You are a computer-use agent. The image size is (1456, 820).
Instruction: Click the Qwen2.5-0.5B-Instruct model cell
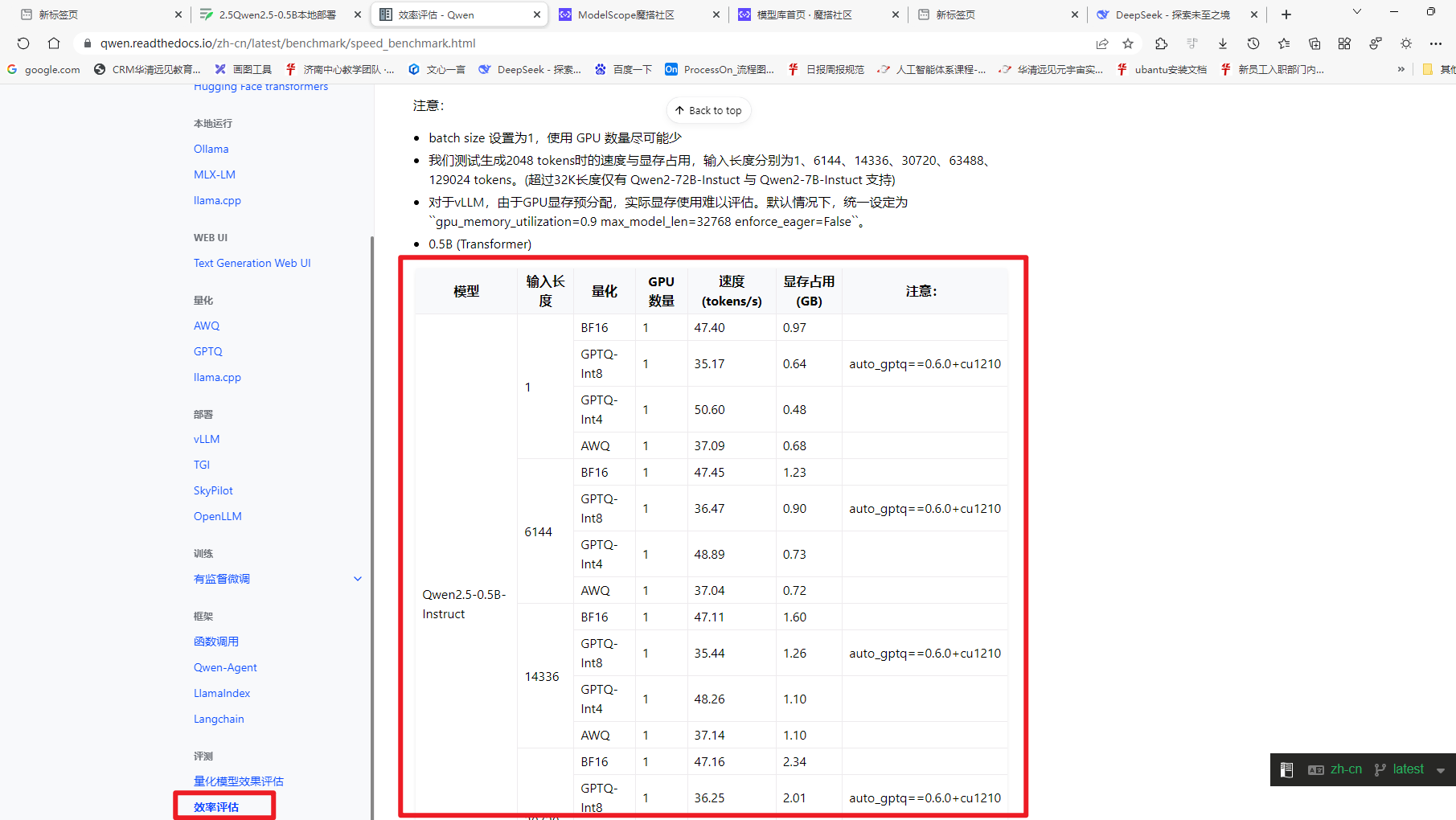(x=466, y=605)
